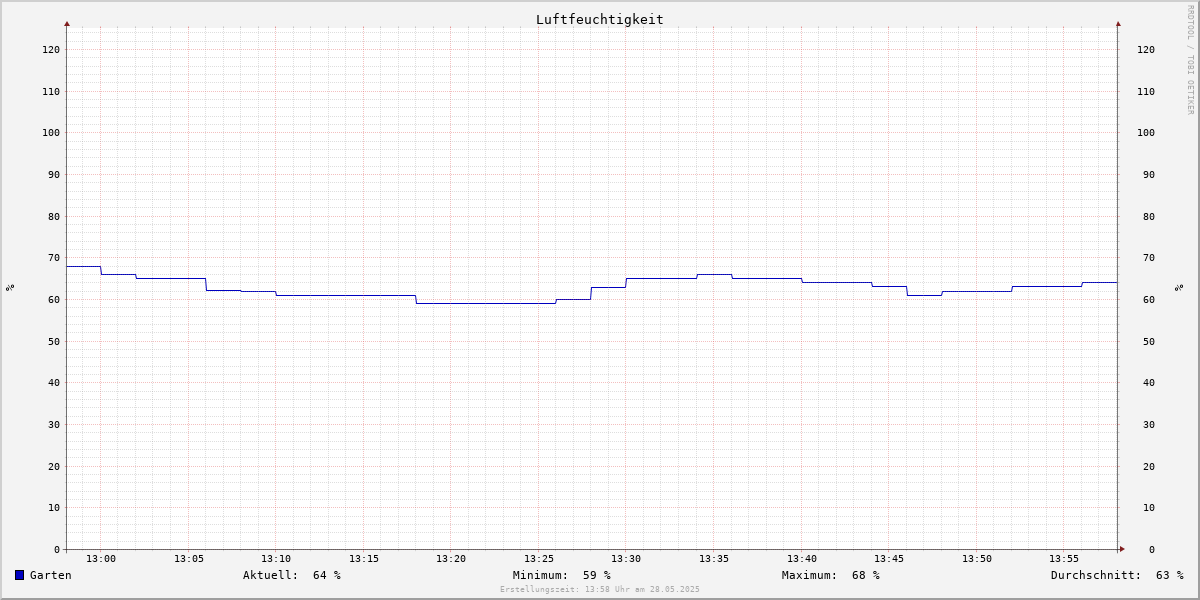Viewport: 1200px width, 600px height.
Task: Click the 13:55 time axis label
Action: [1064, 559]
